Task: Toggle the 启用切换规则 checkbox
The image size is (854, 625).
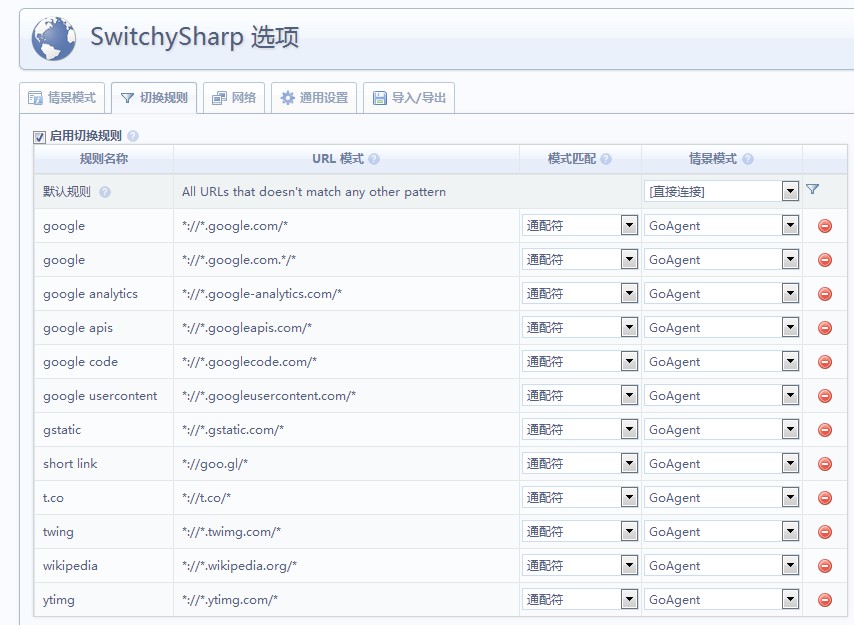Action: click(x=39, y=137)
